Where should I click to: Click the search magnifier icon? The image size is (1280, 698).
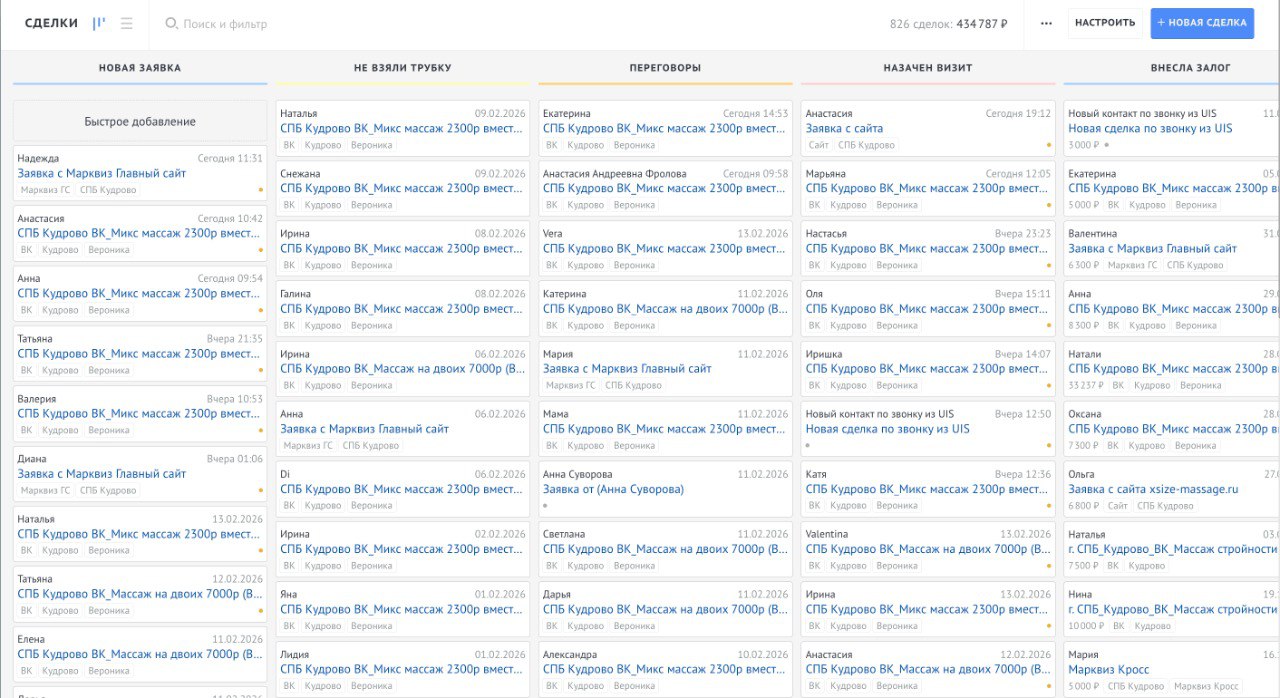(x=171, y=23)
